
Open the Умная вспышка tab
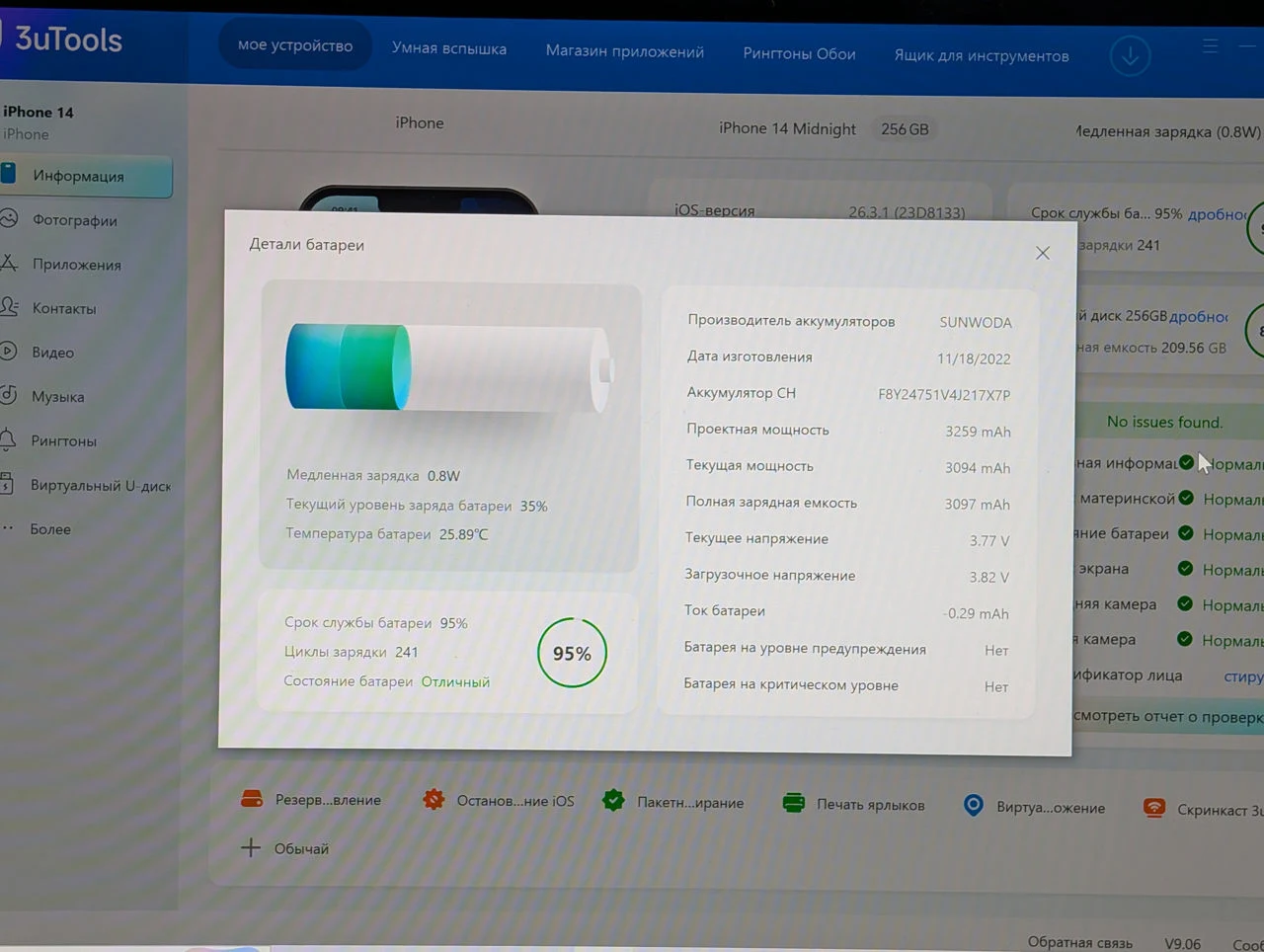coord(449,48)
